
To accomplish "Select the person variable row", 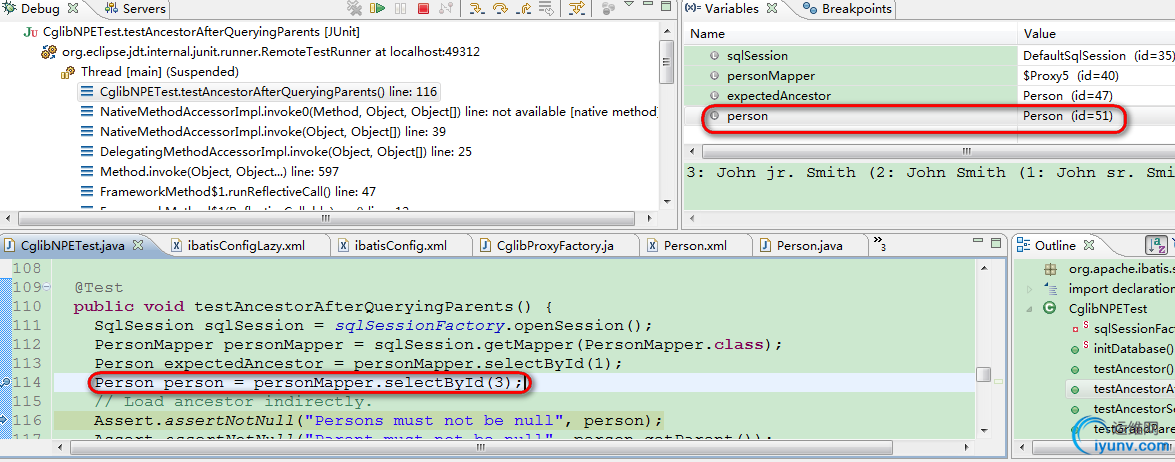I will [x=928, y=116].
